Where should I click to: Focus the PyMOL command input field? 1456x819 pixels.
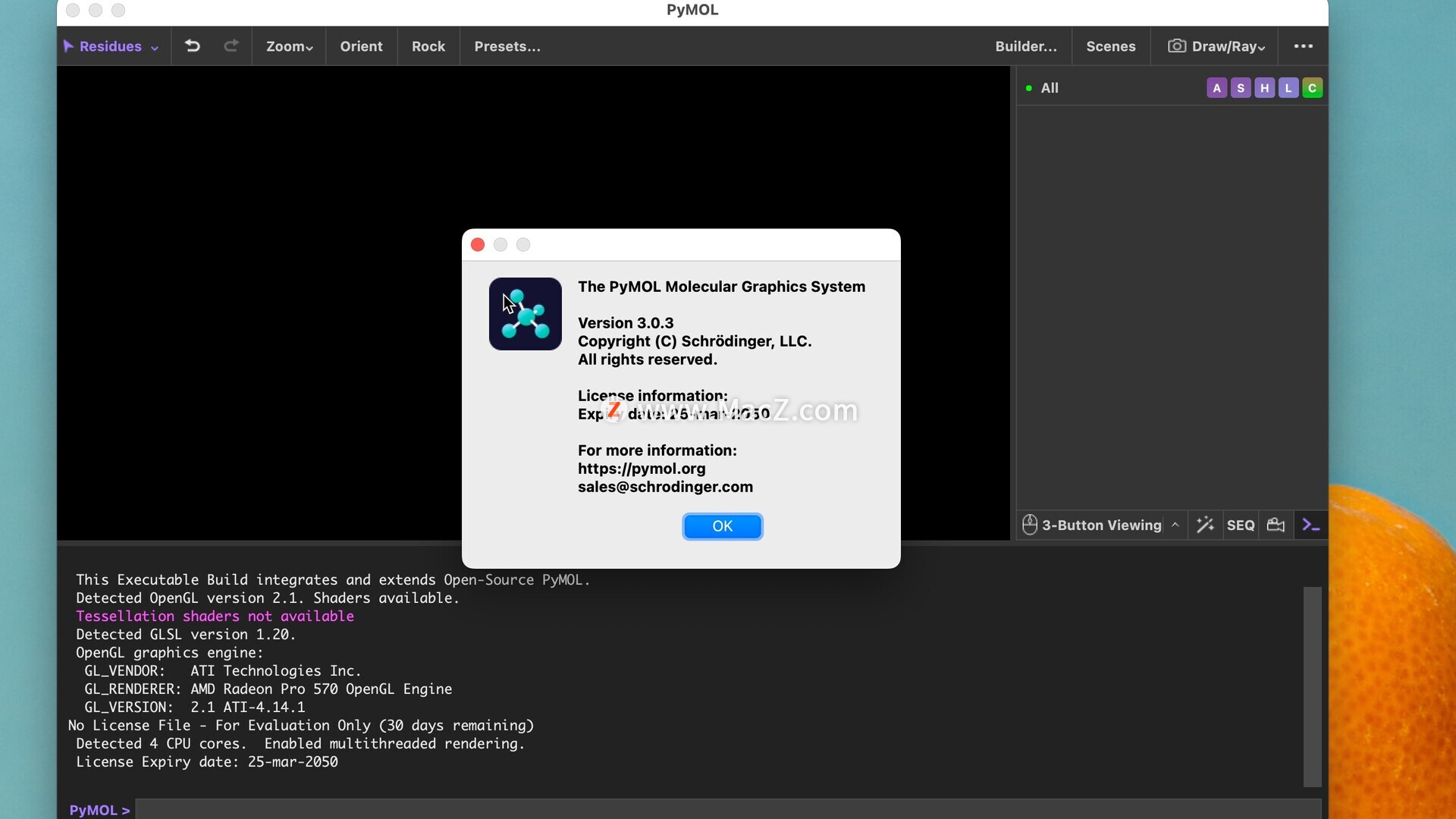[728, 809]
